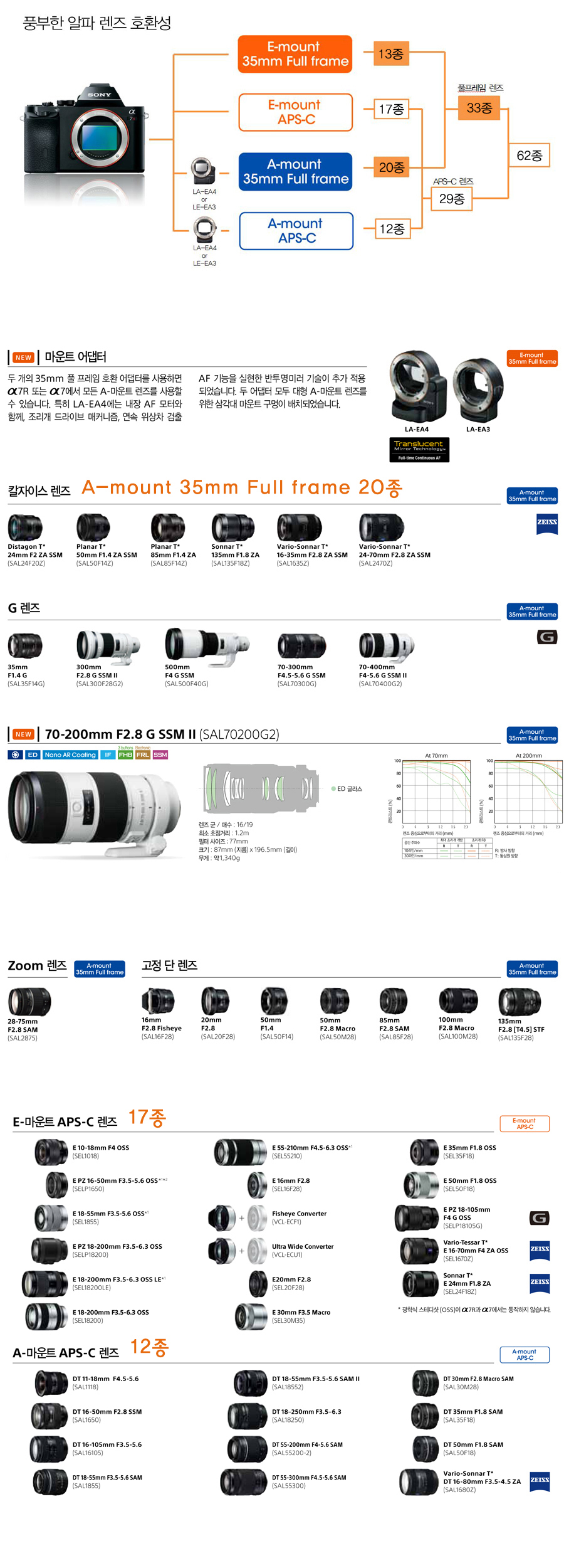Click the 50mm F2.8 Macro lens
564x1568 pixels.
pyautogui.click(x=334, y=1001)
